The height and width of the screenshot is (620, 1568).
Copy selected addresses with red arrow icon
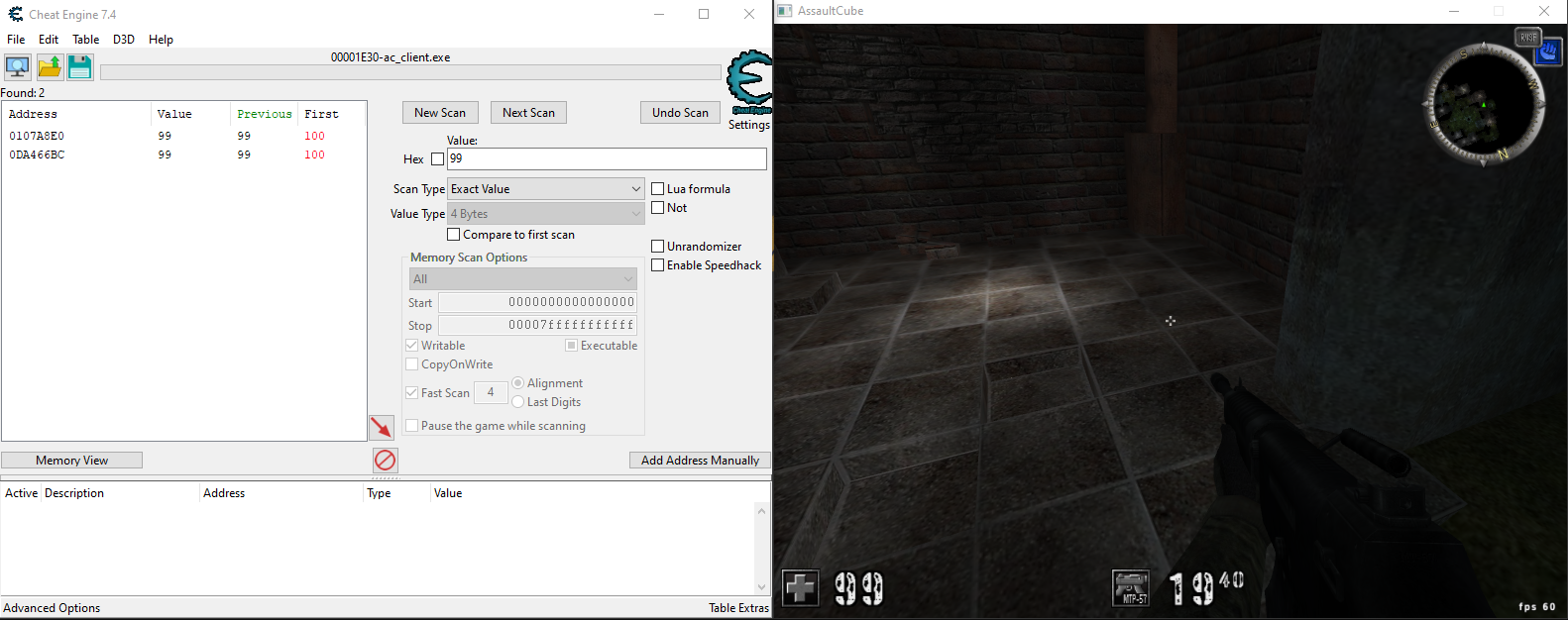[382, 427]
